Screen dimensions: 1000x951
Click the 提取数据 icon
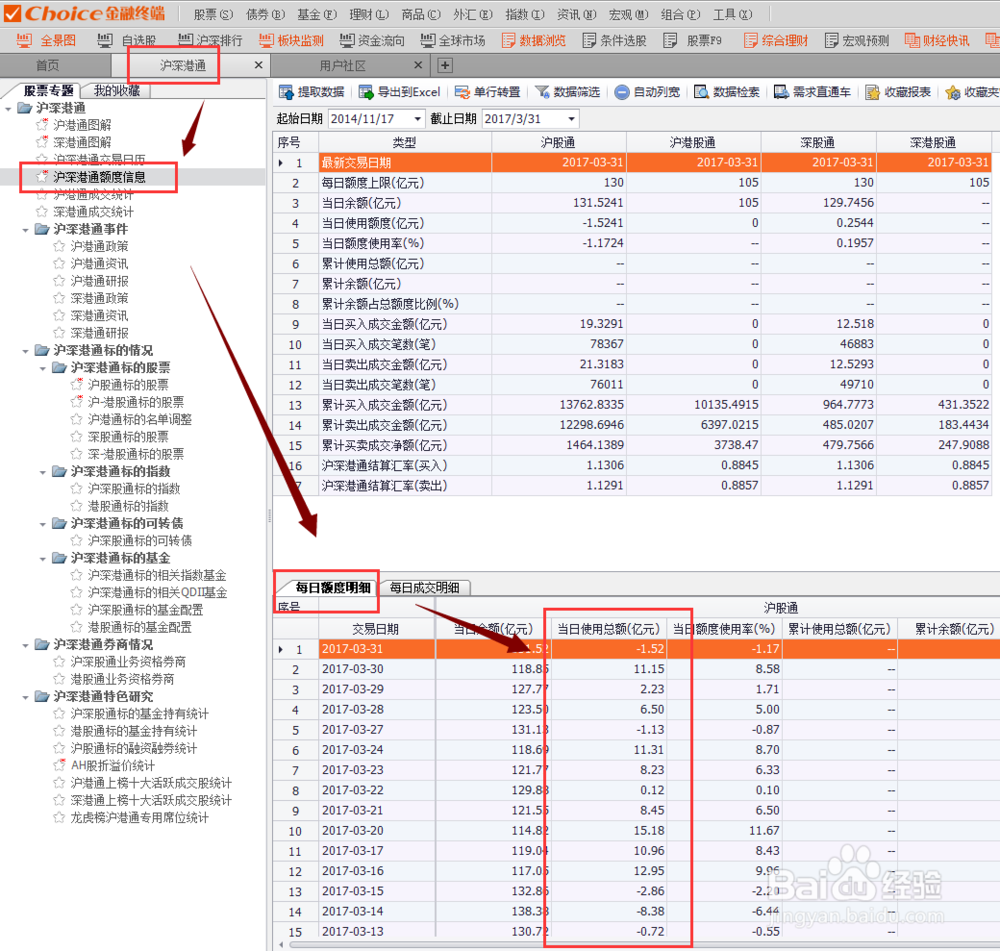coord(286,92)
